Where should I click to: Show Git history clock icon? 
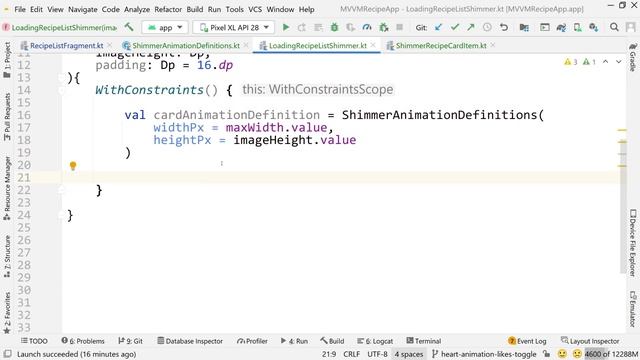click(487, 27)
